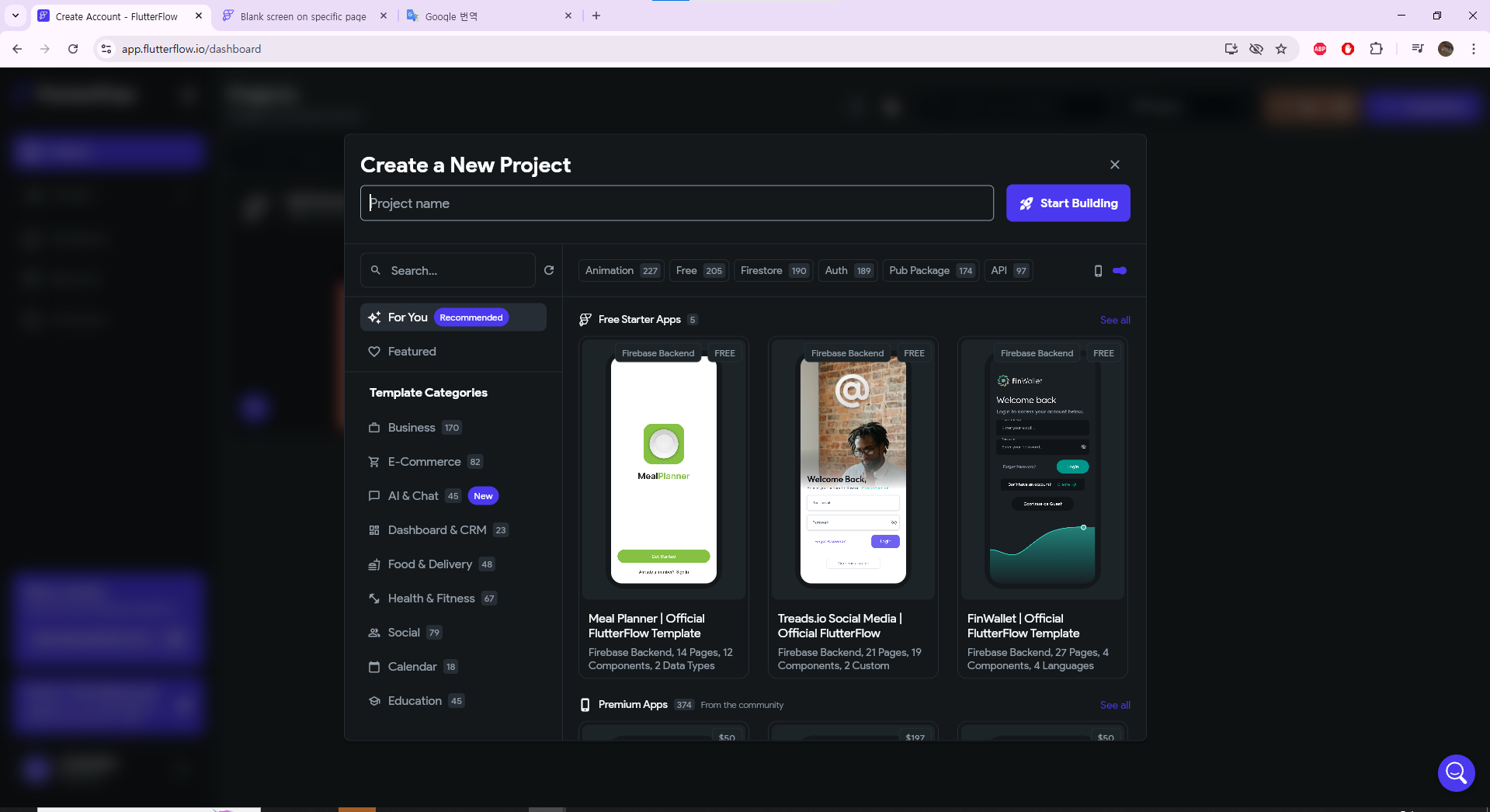Image resolution: width=1490 pixels, height=812 pixels.
Task: Open the media controls icon in Chrome toolbar
Action: (x=1418, y=49)
